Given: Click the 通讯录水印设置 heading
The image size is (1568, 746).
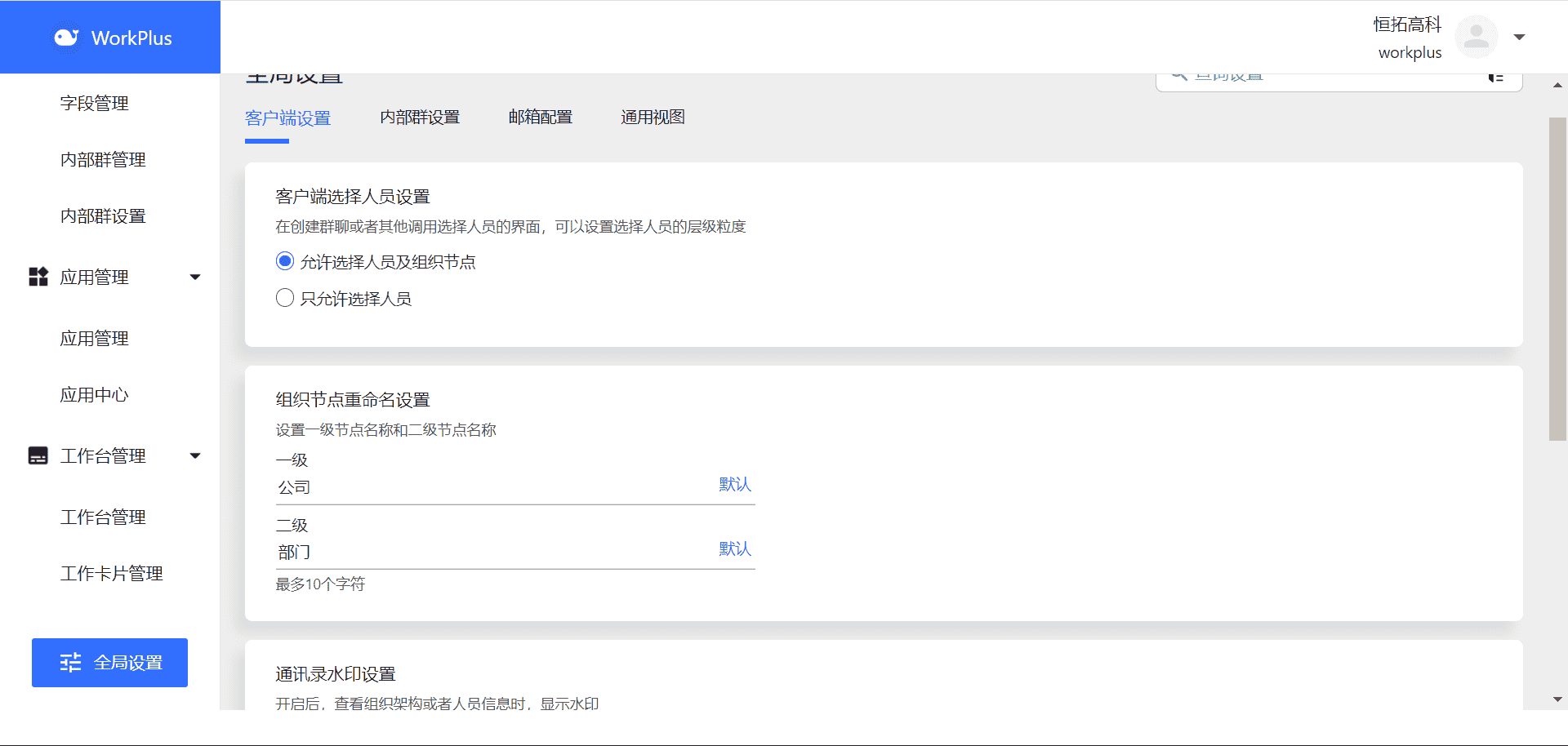Looking at the screenshot, I should click(x=336, y=674).
